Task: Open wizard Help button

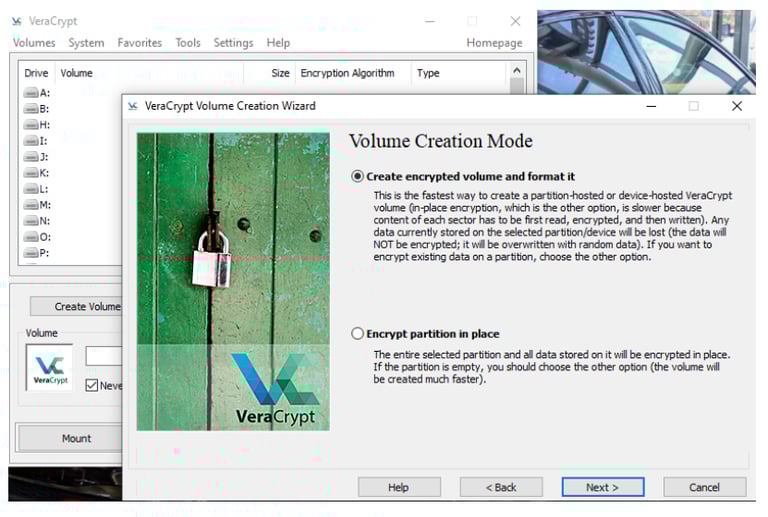Action: (399, 487)
